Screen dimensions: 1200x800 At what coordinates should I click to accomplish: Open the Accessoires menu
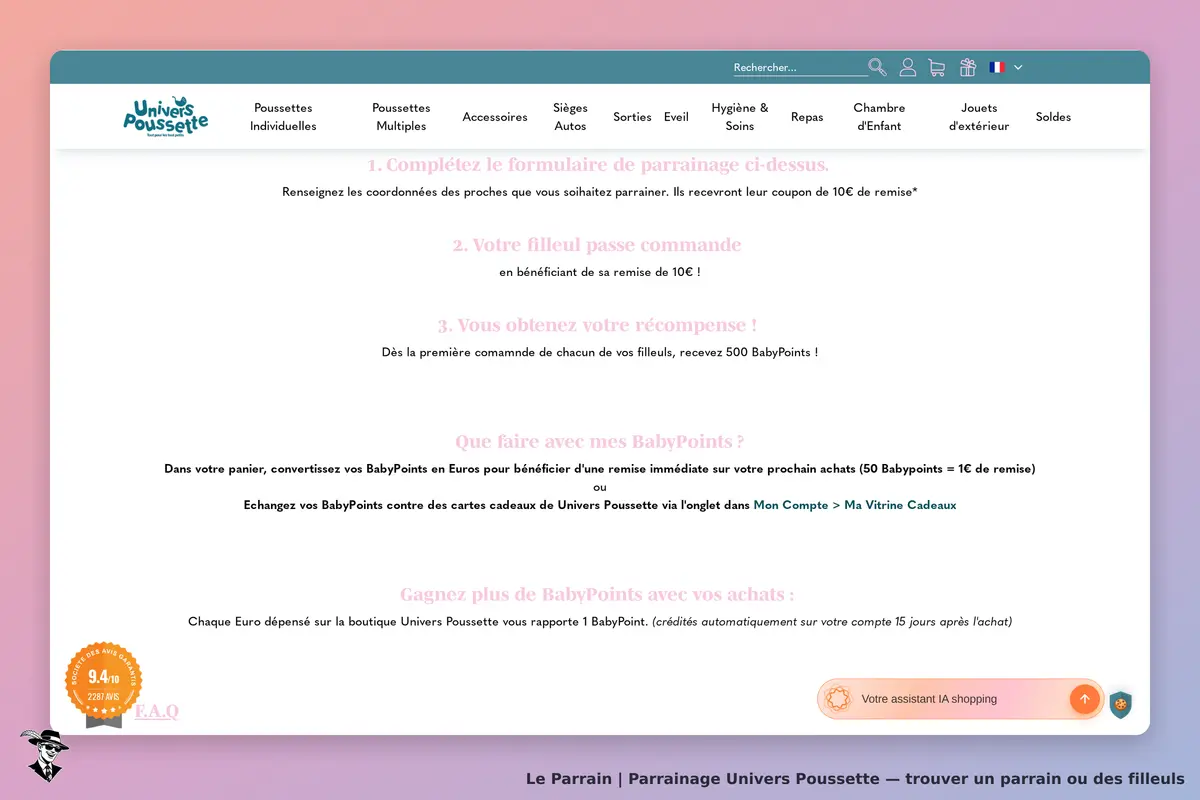click(495, 117)
